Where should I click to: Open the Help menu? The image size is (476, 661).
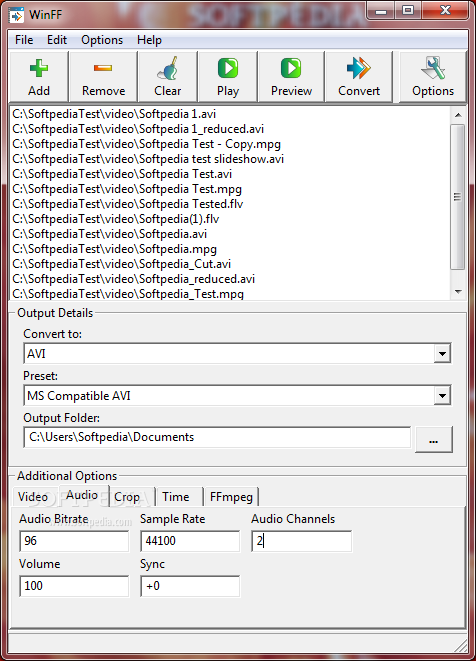149,40
